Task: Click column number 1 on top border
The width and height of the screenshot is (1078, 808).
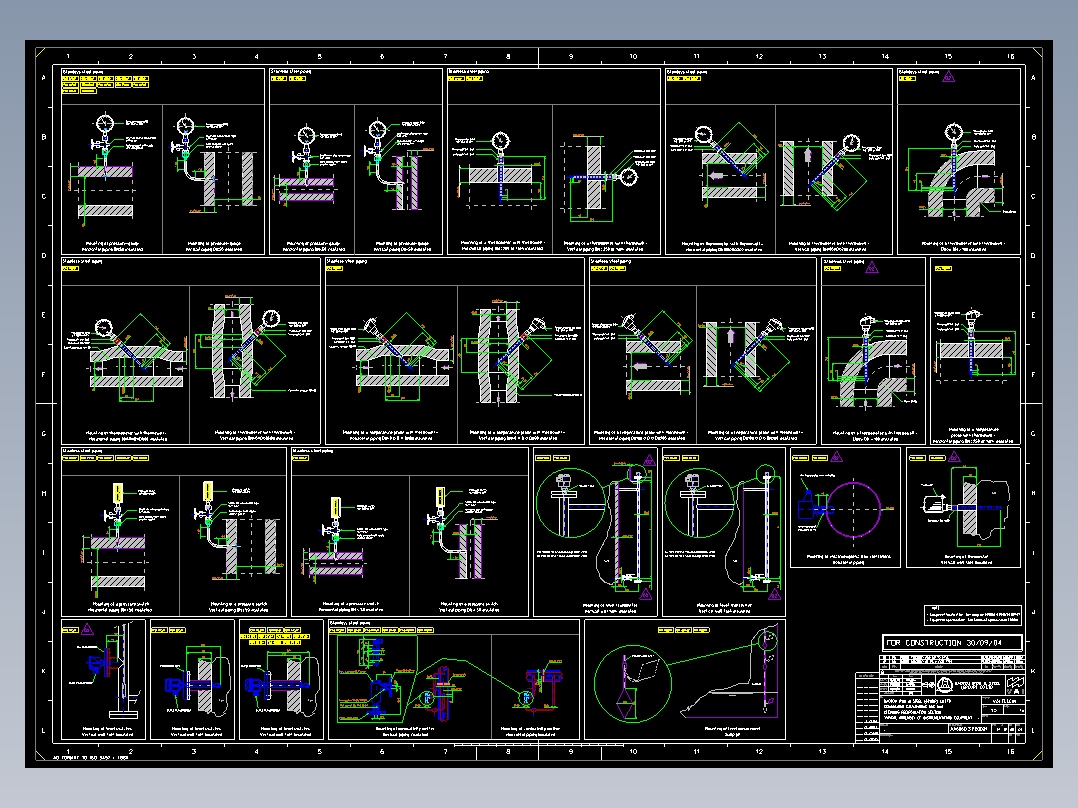Action: 67,56
